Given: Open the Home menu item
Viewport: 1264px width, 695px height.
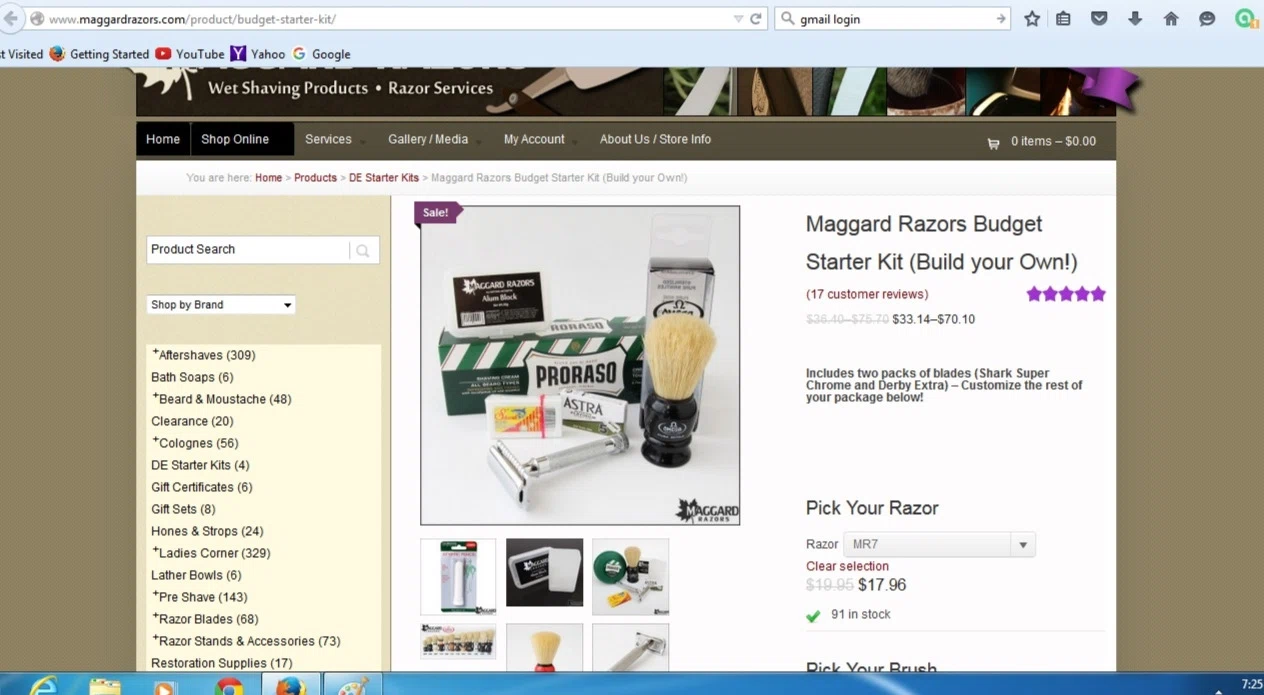Looking at the screenshot, I should (x=163, y=139).
